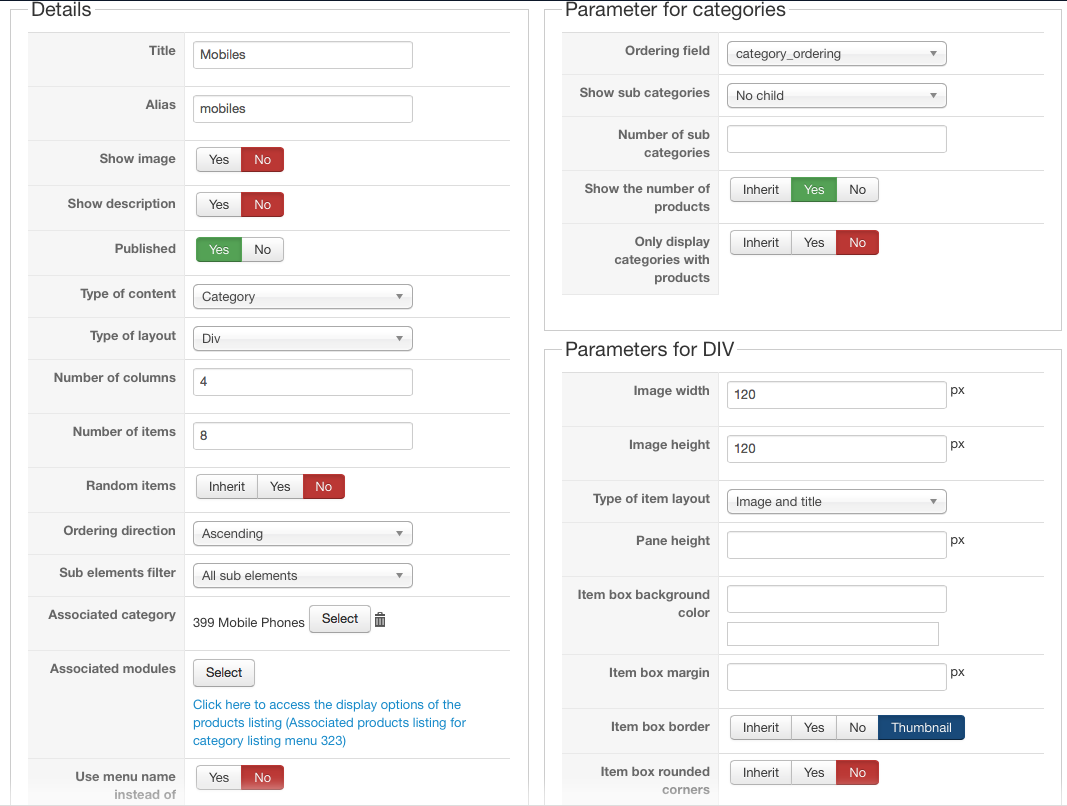Set Show description to Yes
The image size is (1067, 806).
[x=219, y=205]
